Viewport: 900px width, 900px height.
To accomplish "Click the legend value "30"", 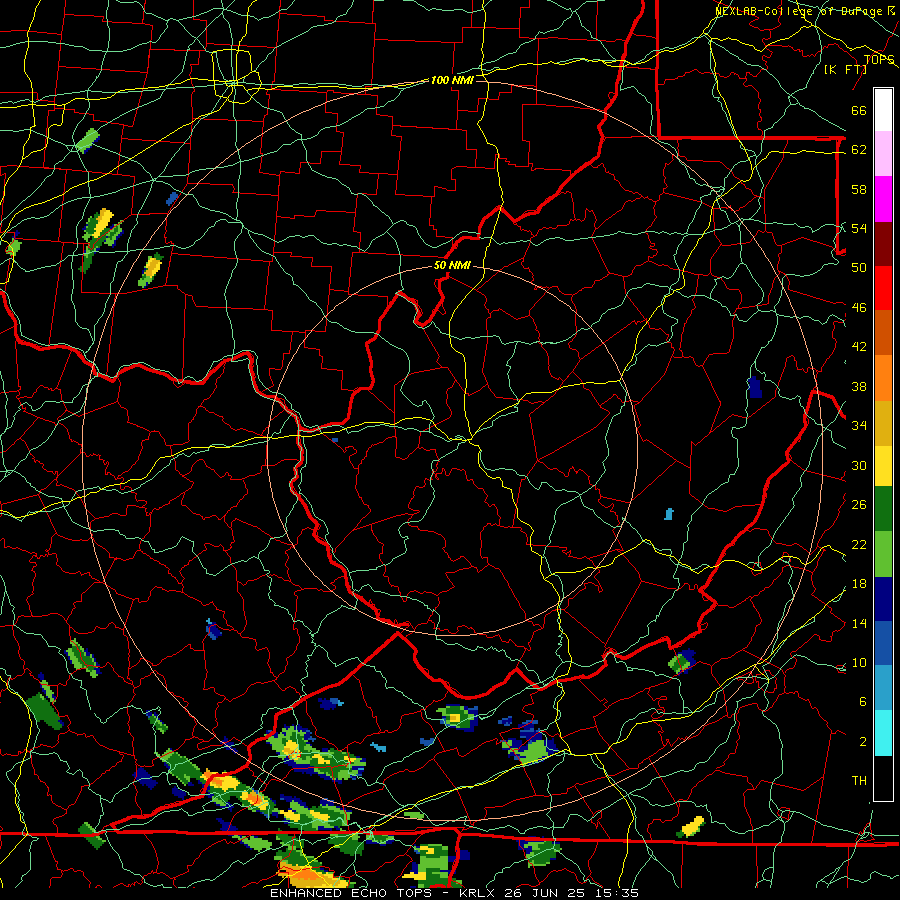I will 859,465.
